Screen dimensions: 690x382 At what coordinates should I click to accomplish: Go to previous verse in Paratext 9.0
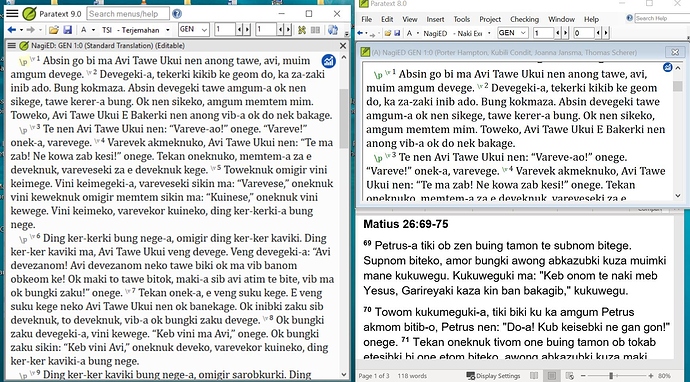[x=280, y=30]
